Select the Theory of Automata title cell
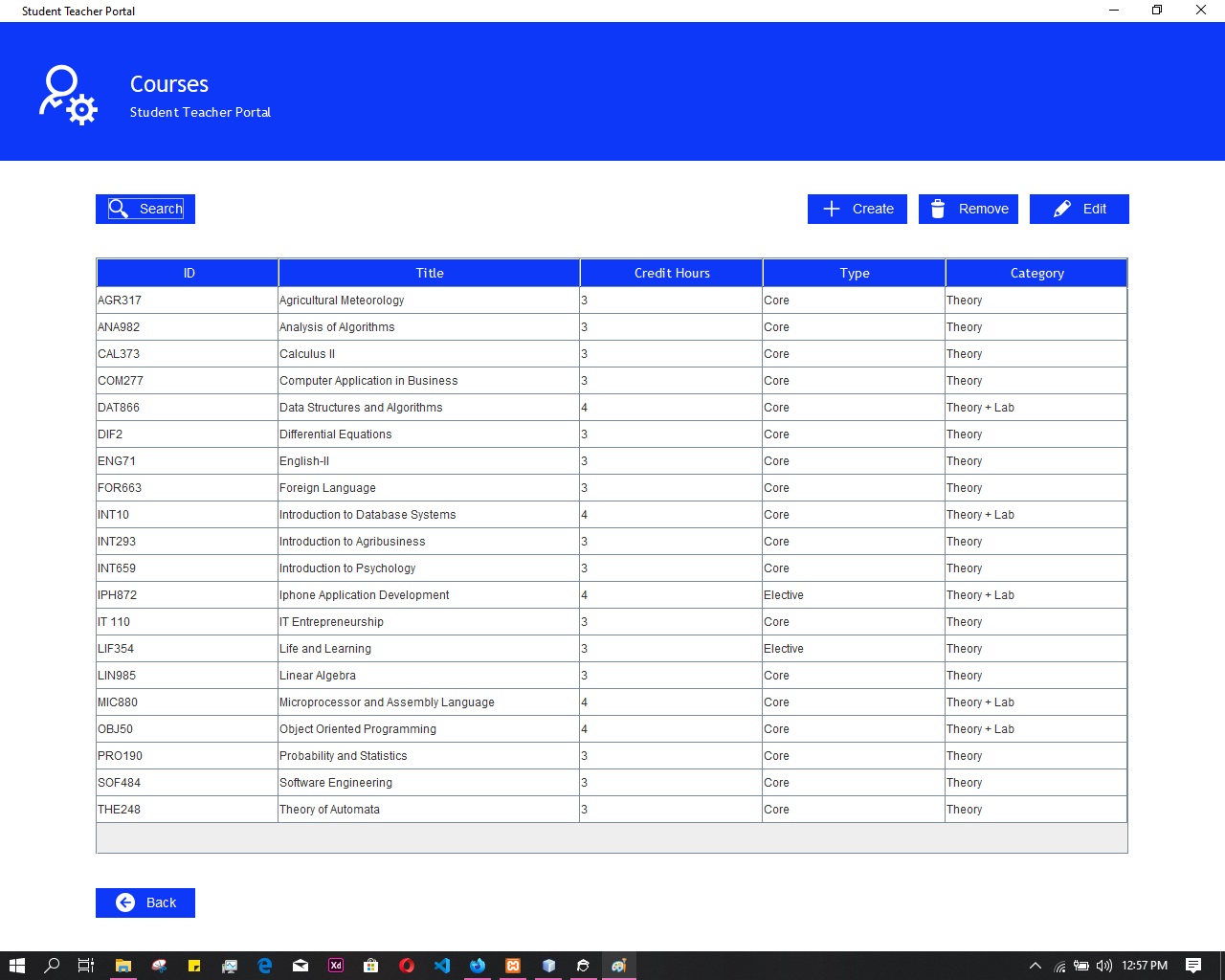 click(x=429, y=810)
